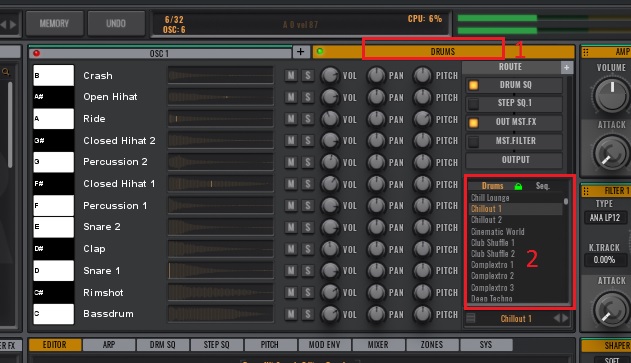Image resolution: width=631 pixels, height=363 pixels.
Task: Click the Closed Hihat 1 VOL knob
Action: coord(330,184)
